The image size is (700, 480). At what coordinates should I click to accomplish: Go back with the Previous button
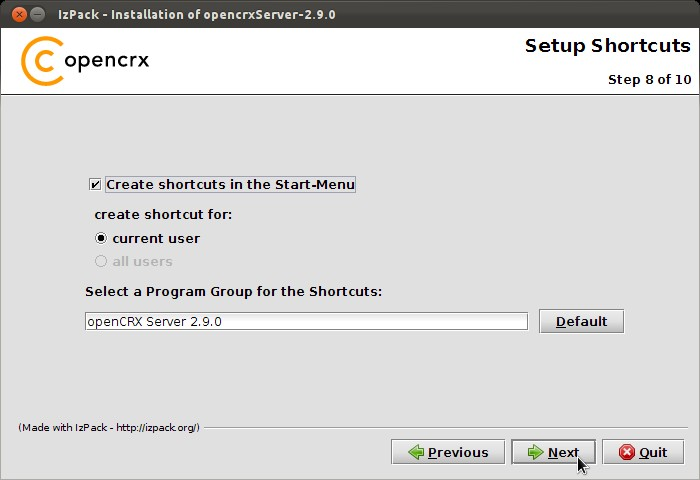click(448, 452)
